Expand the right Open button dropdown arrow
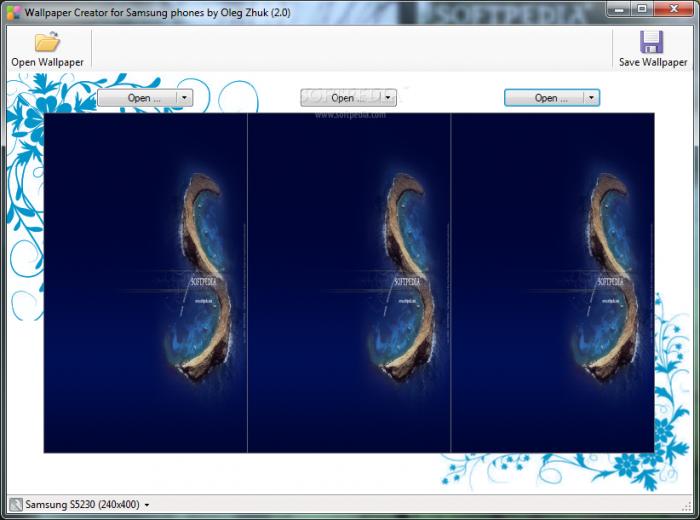The width and height of the screenshot is (700, 520). [592, 98]
